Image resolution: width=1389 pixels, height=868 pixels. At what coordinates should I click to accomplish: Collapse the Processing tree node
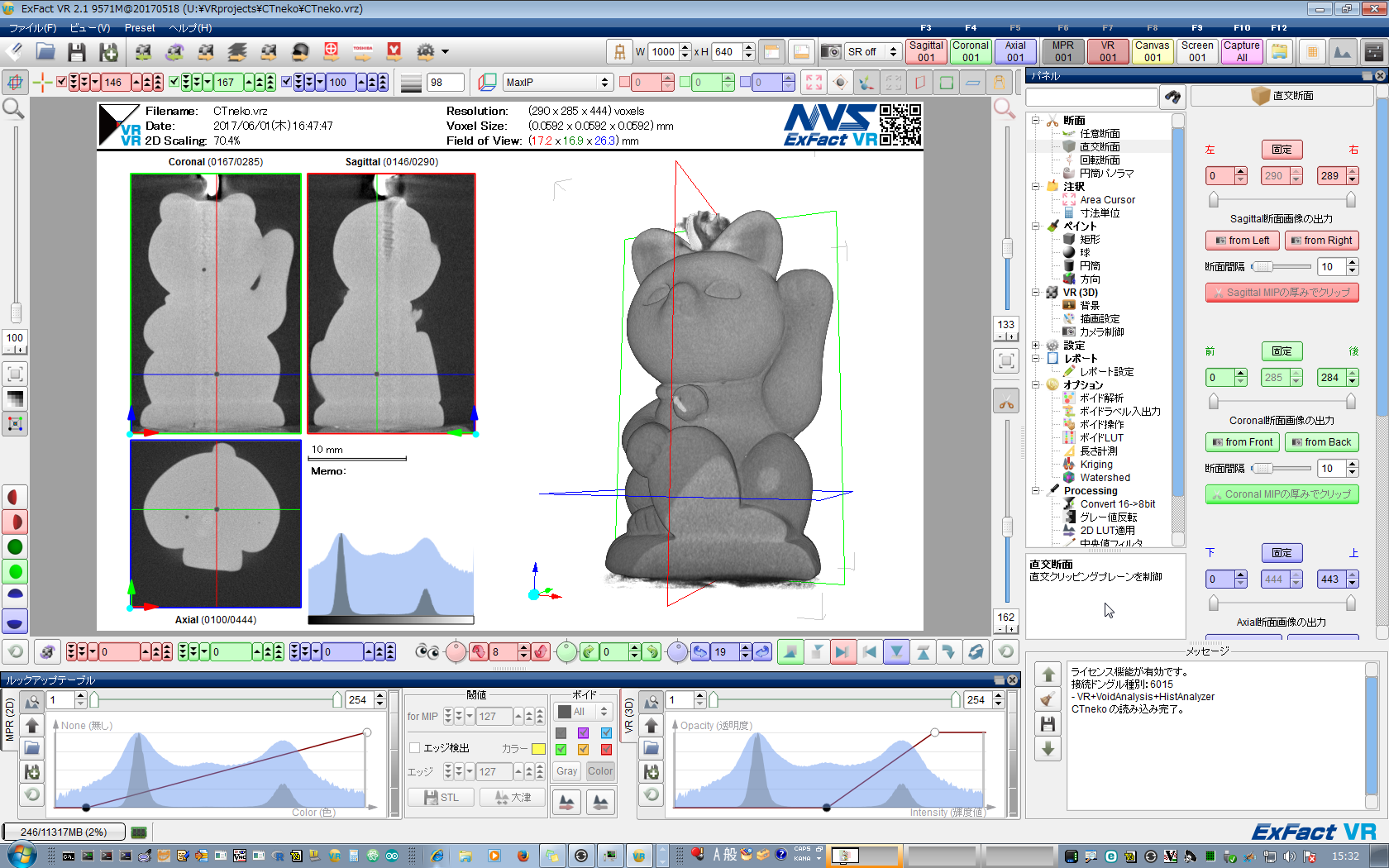pyautogui.click(x=1035, y=491)
